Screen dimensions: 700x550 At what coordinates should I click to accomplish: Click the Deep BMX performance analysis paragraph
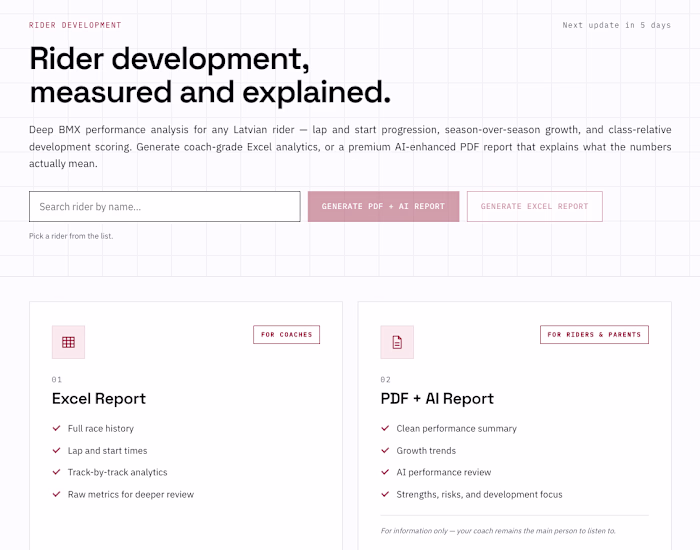(x=350, y=146)
